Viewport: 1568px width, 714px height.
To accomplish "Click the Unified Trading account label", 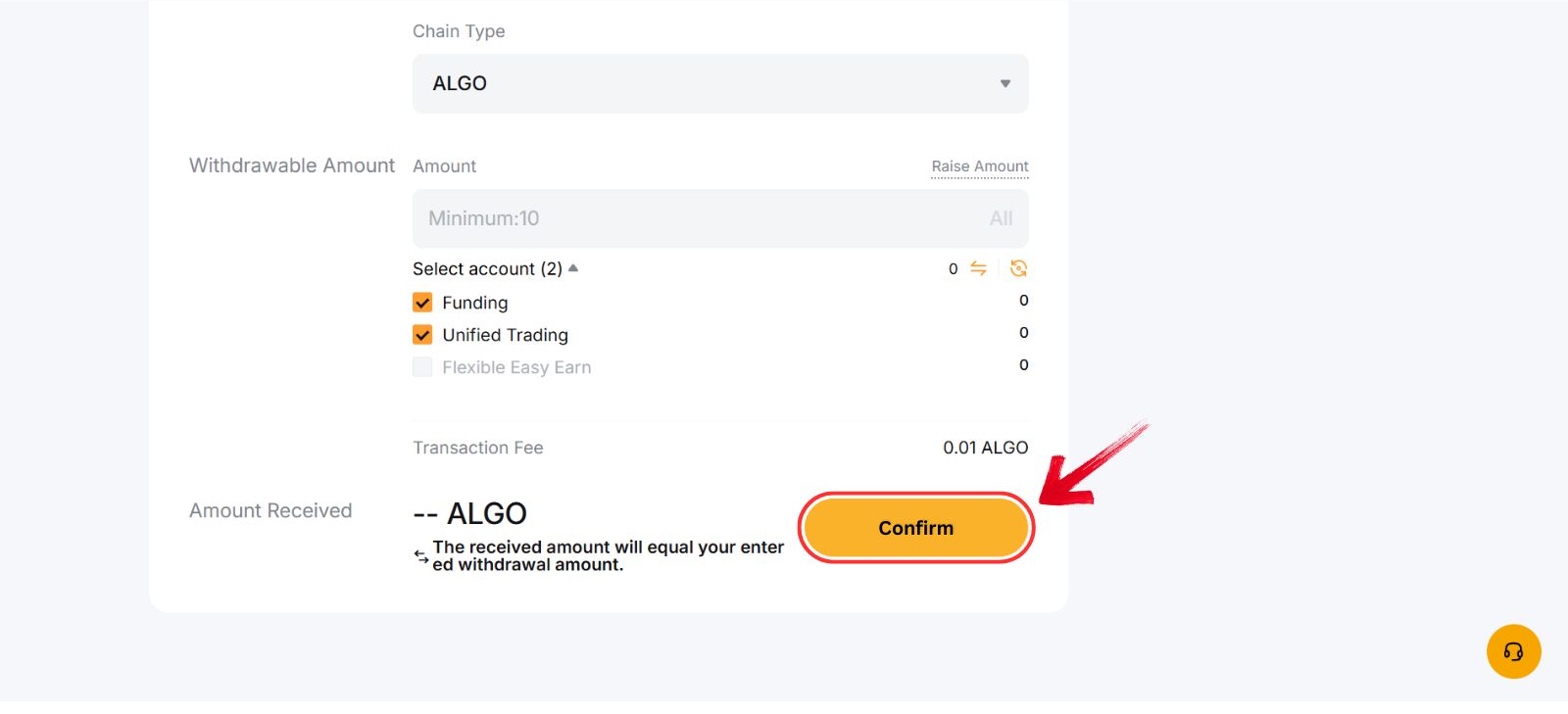I will 504,334.
